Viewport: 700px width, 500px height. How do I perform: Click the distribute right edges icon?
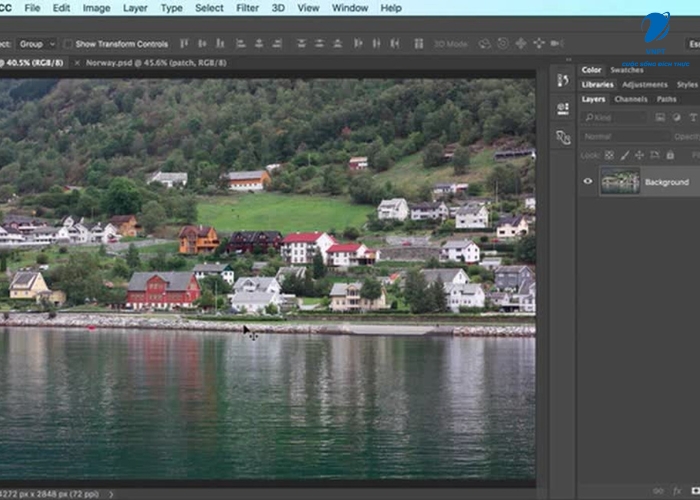tap(395, 43)
